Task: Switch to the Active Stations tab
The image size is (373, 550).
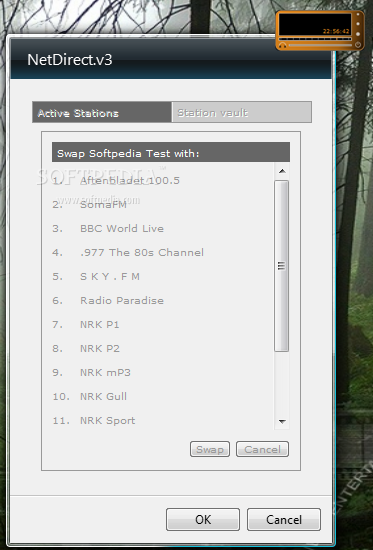Action: click(x=102, y=112)
